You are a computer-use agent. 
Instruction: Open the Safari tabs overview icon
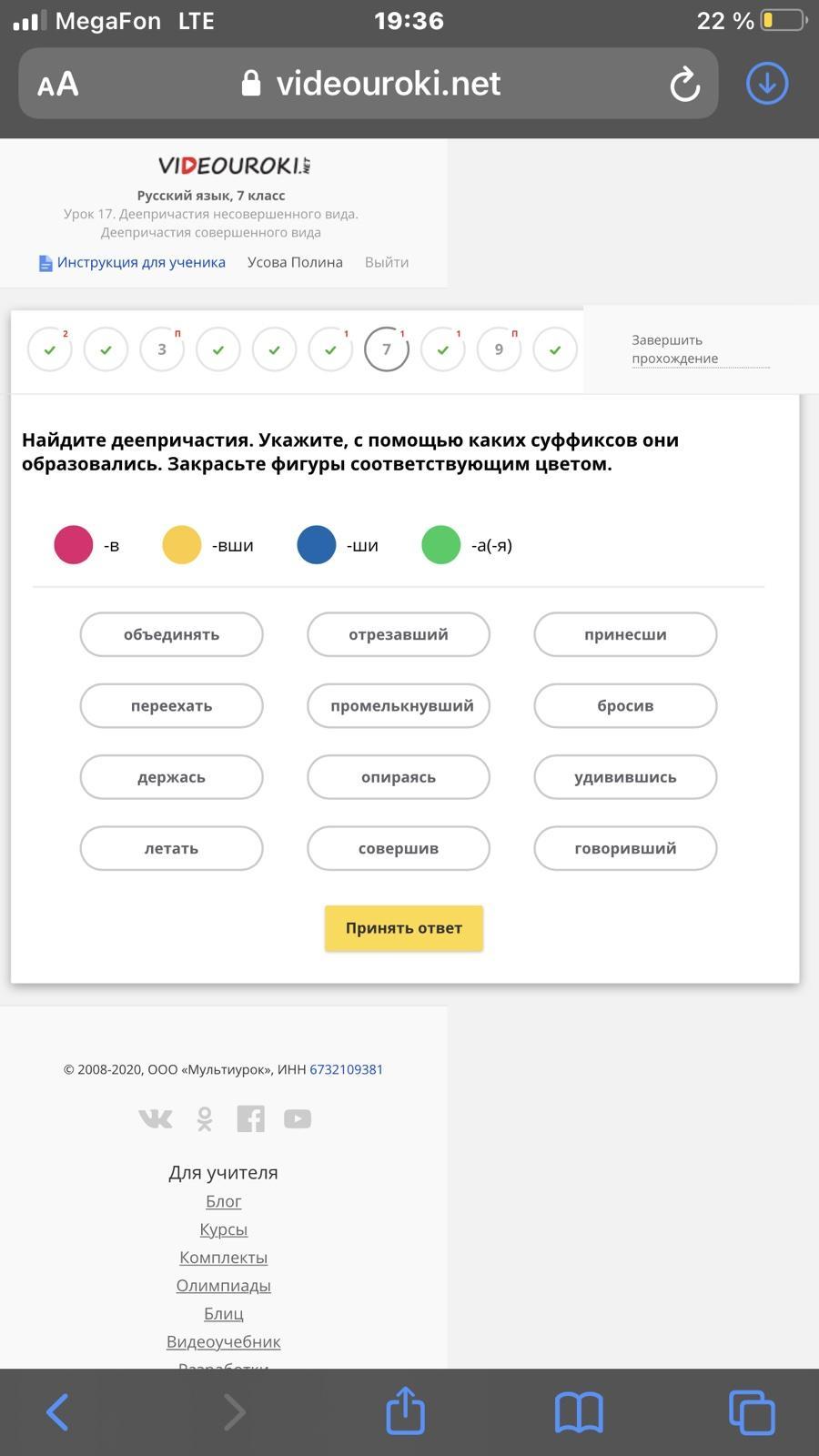[752, 1412]
